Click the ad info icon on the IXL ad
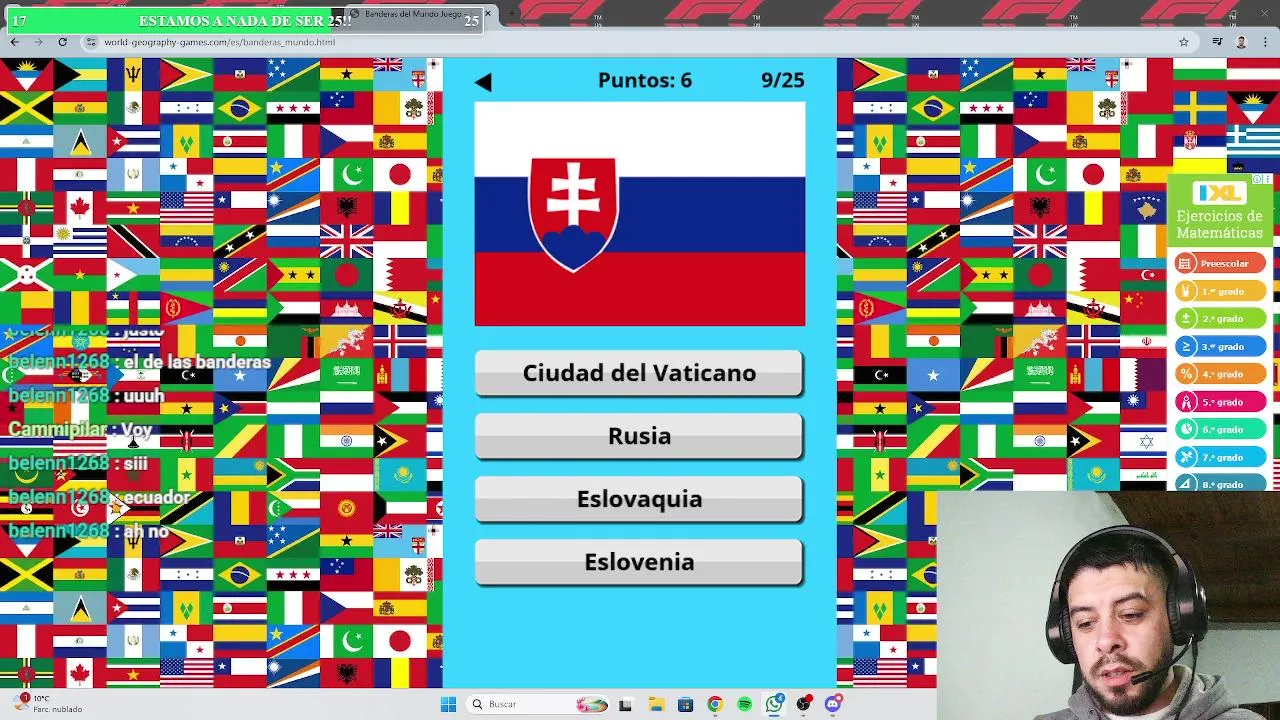Viewport: 1280px width, 720px height. point(1257,180)
